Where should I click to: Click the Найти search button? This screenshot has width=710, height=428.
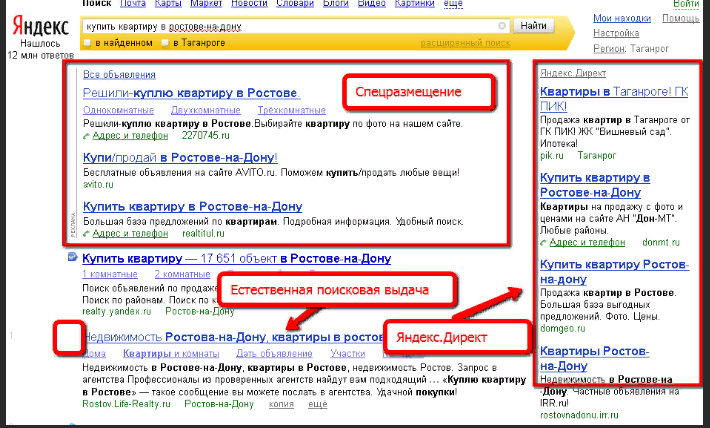point(533,26)
